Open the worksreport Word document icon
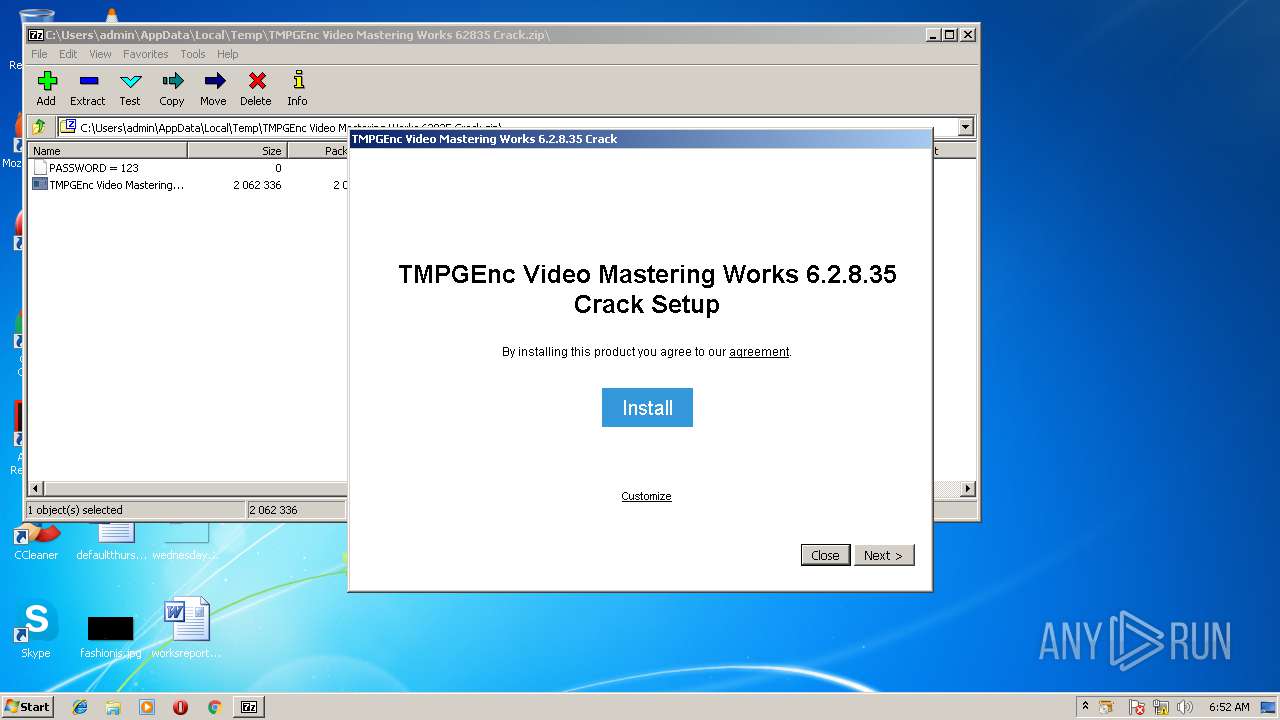Image resolution: width=1280 pixels, height=720 pixels. coord(187,628)
